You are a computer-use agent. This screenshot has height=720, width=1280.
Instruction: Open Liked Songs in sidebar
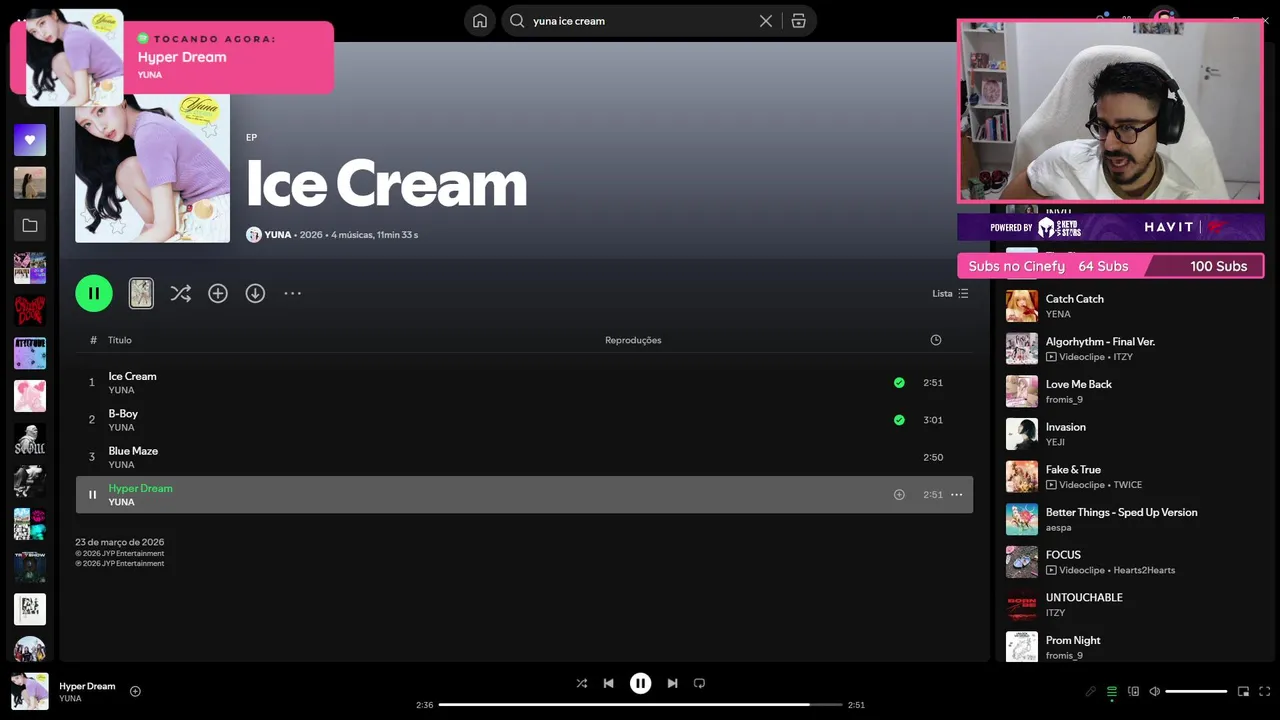click(30, 140)
